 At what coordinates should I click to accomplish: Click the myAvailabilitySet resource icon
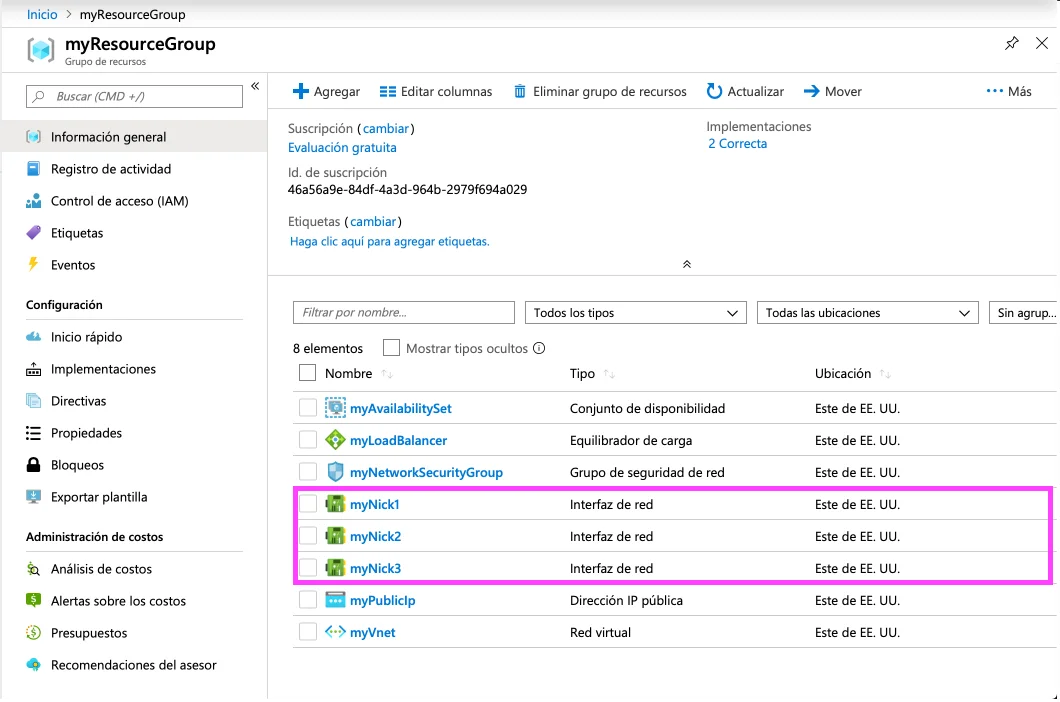point(335,408)
